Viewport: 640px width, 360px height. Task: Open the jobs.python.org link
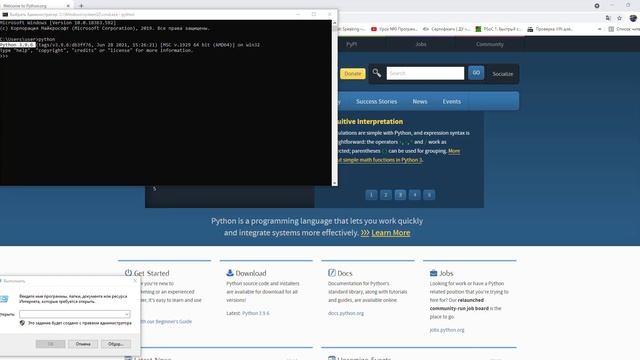click(x=447, y=330)
